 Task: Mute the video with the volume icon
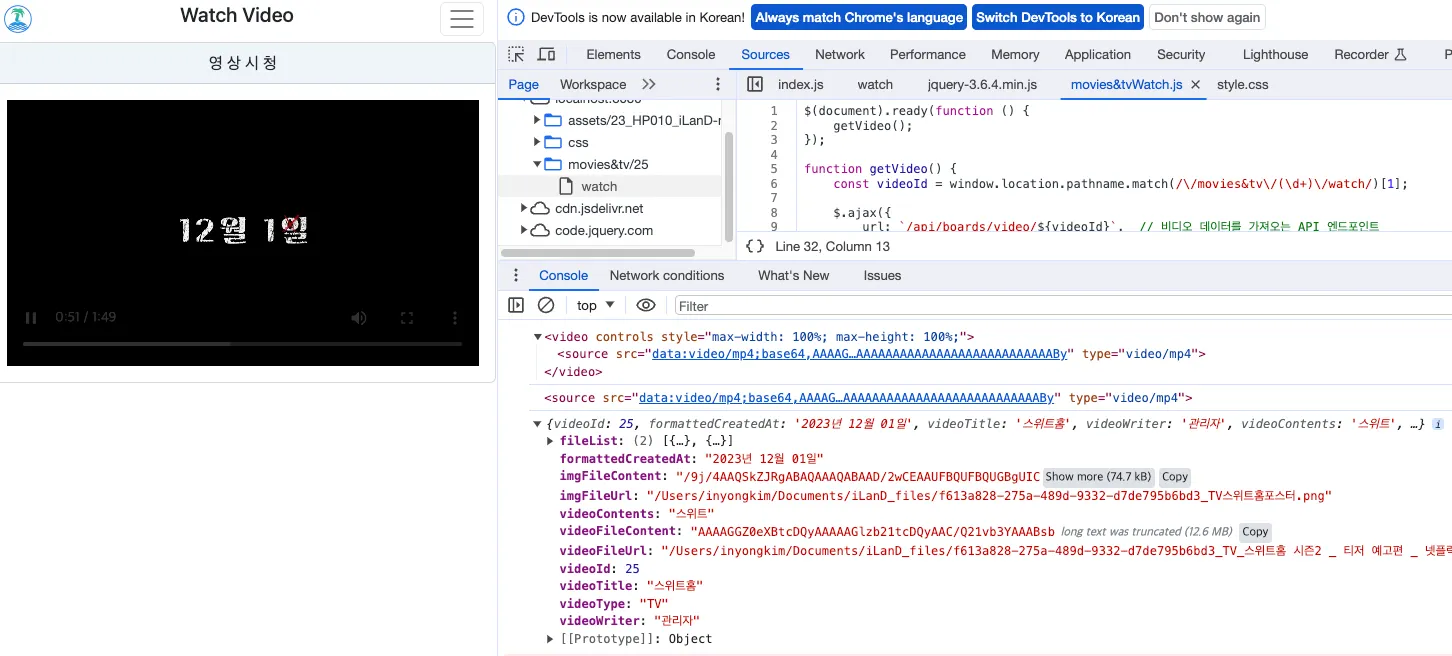tap(359, 318)
